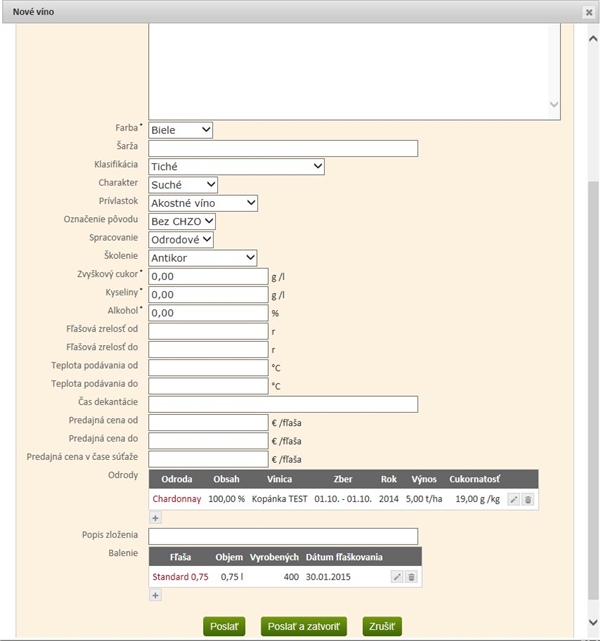Click the Poslať a zatvoriť button
The height and width of the screenshot is (641, 600).
click(x=304, y=626)
